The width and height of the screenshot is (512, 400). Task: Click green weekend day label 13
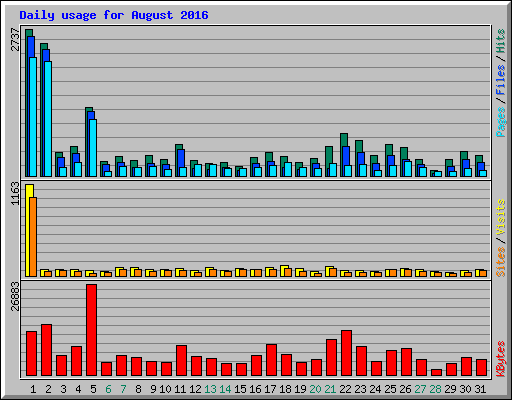point(210,389)
